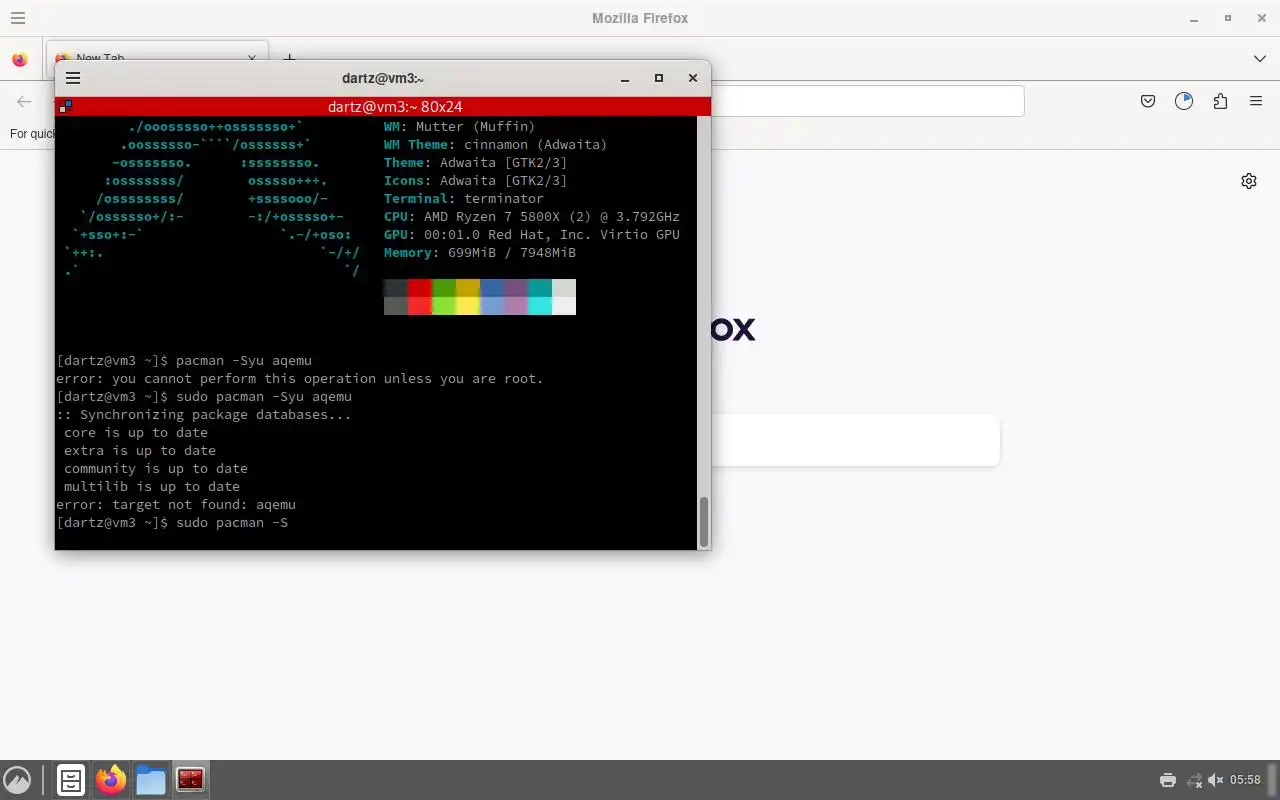Click the 'you cannot perform this operation' error

click(300, 379)
